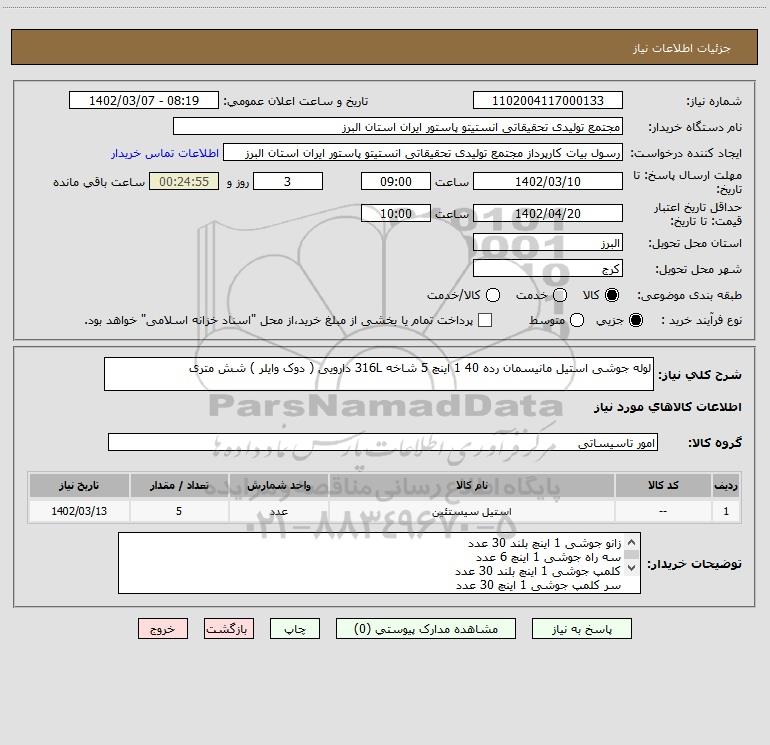Click the buyer notes line زانو جوشی 1 اینچ
This screenshot has width=770, height=745.
coord(544,543)
